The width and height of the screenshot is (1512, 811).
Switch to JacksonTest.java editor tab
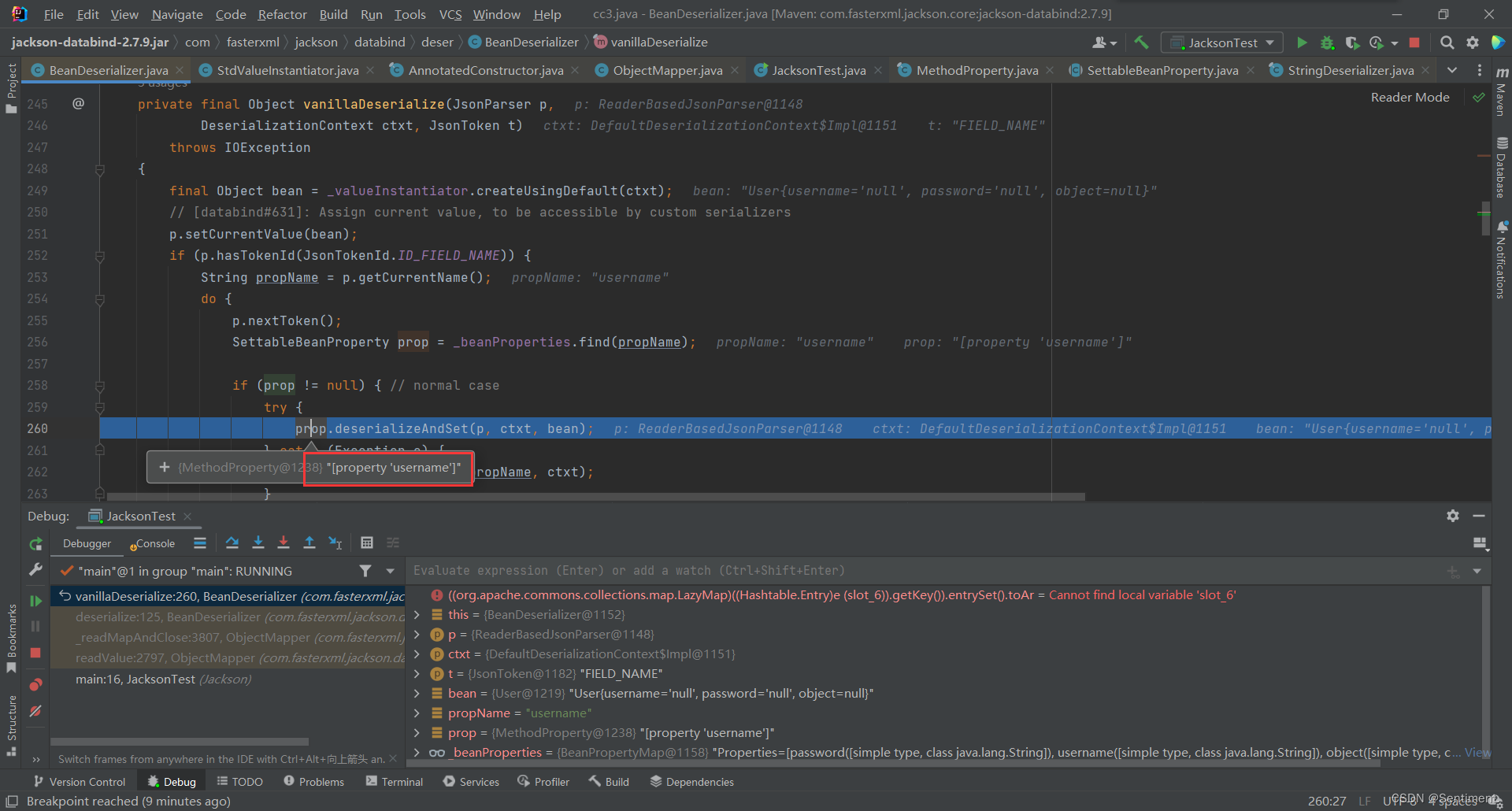[x=818, y=70]
